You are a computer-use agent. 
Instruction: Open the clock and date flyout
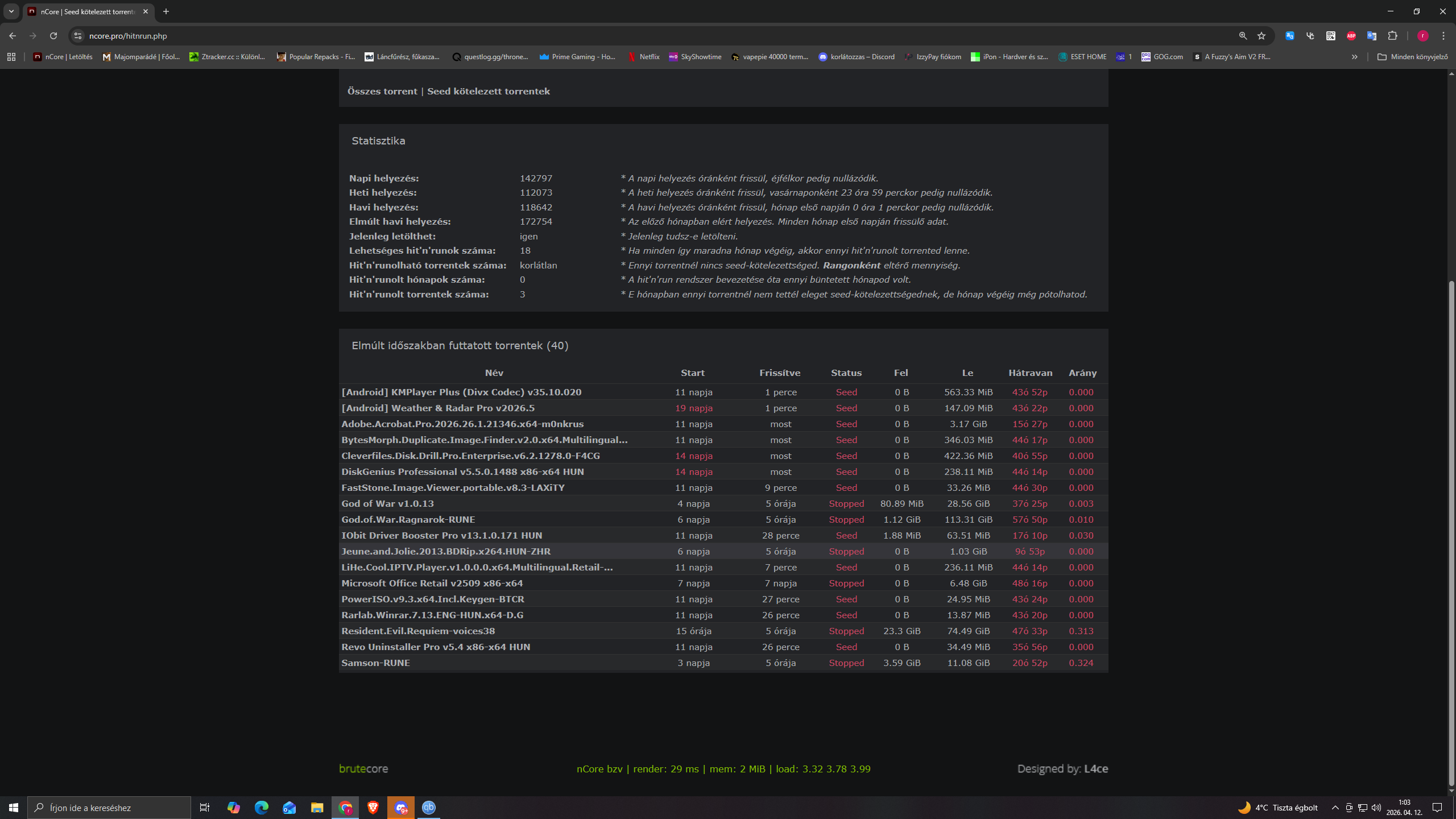1404,808
